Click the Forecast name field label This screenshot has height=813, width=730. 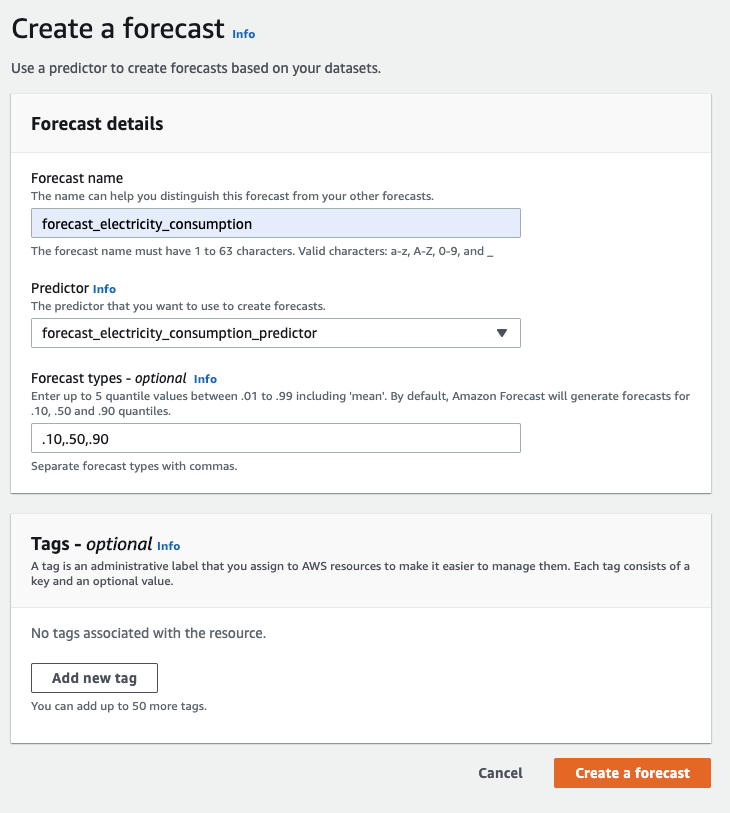77,178
